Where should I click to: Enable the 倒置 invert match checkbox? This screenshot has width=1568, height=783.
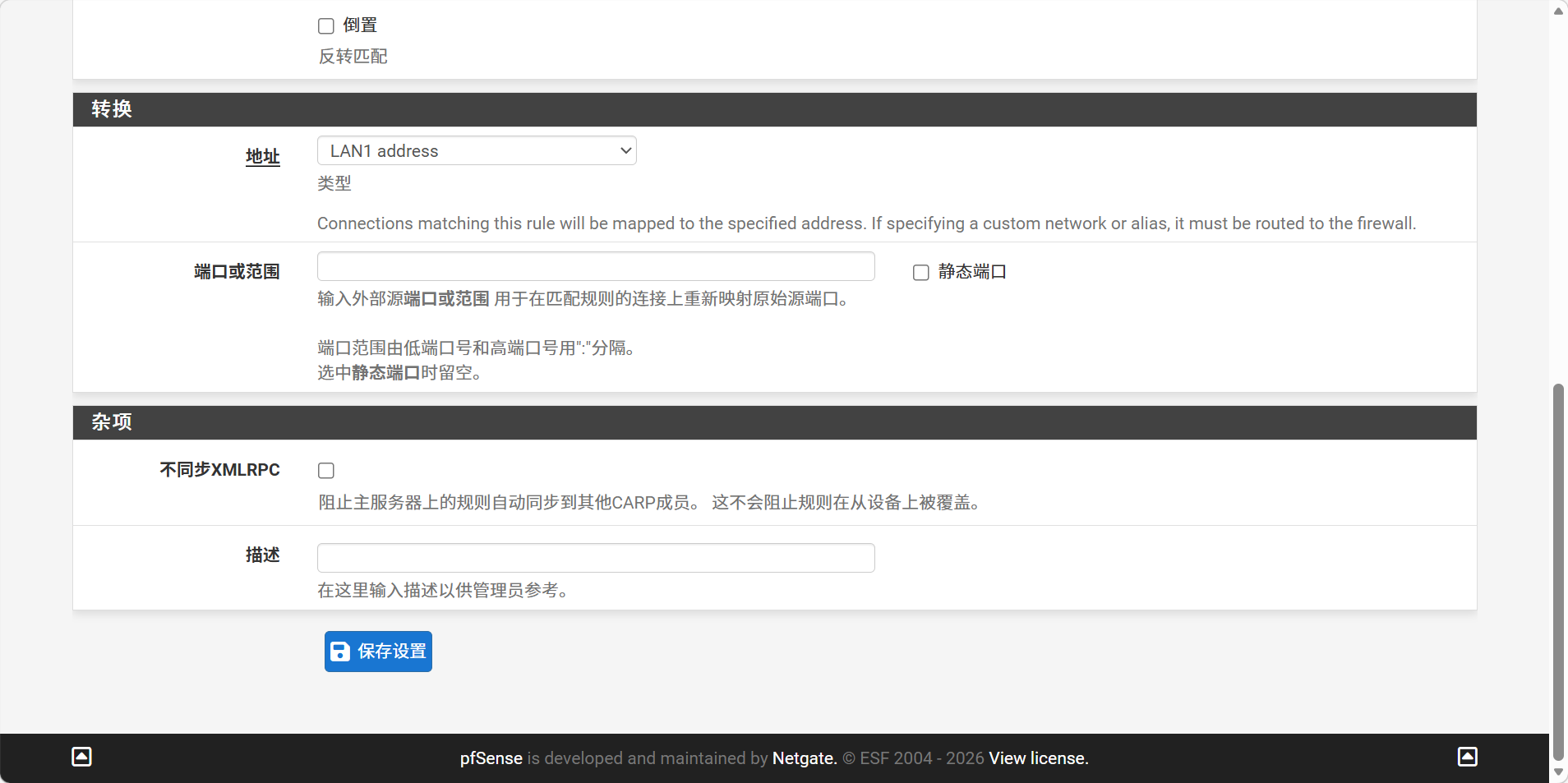[326, 26]
